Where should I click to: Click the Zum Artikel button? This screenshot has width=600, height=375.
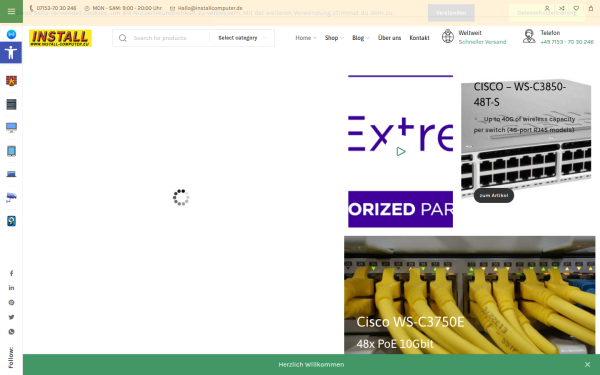point(494,195)
